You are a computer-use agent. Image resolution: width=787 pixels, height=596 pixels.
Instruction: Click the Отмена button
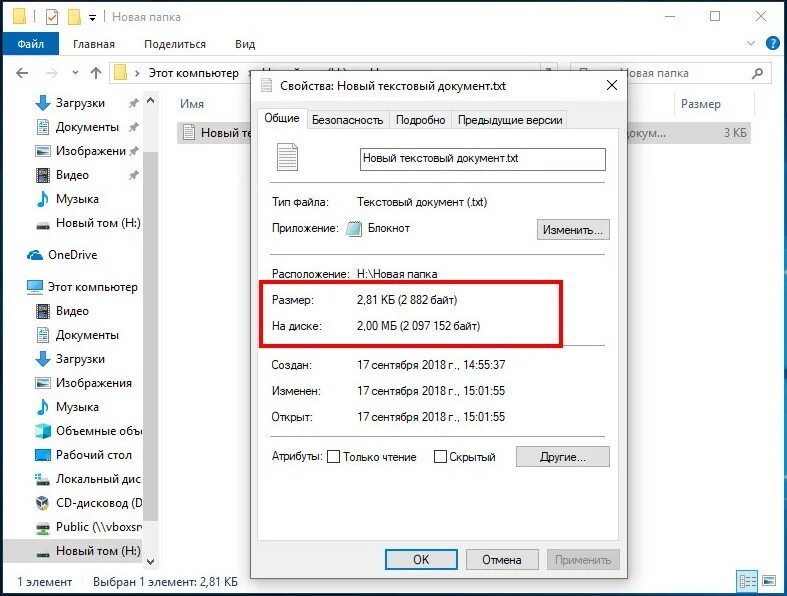pos(502,559)
